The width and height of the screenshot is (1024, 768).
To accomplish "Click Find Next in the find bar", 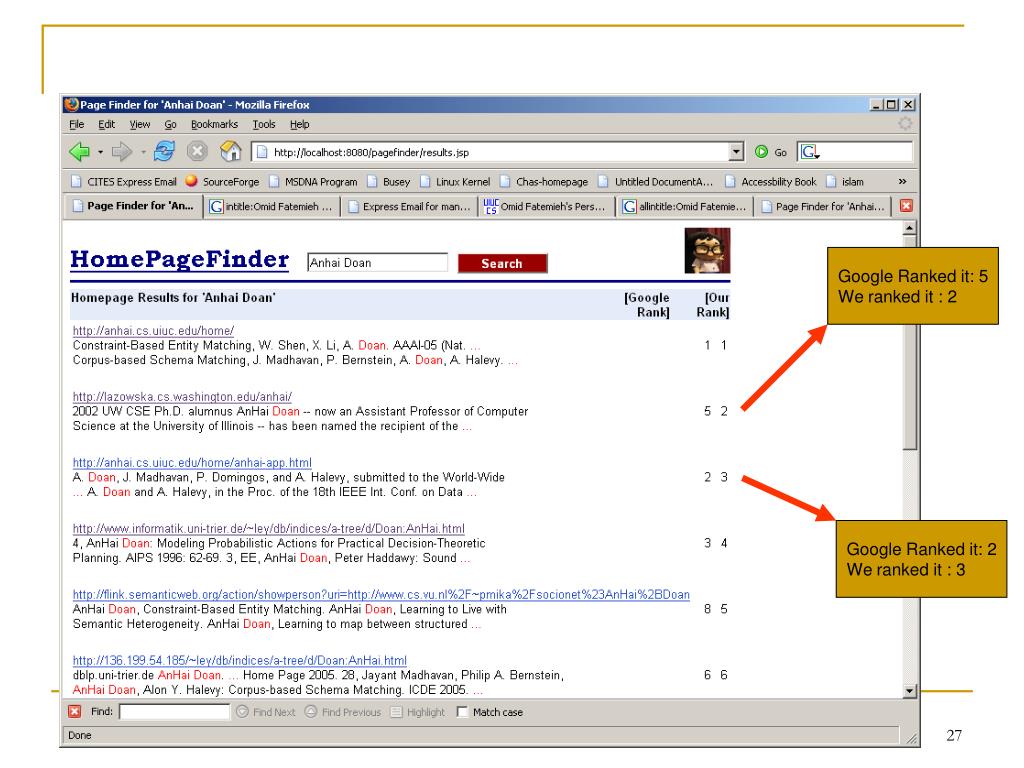I will 266,712.
